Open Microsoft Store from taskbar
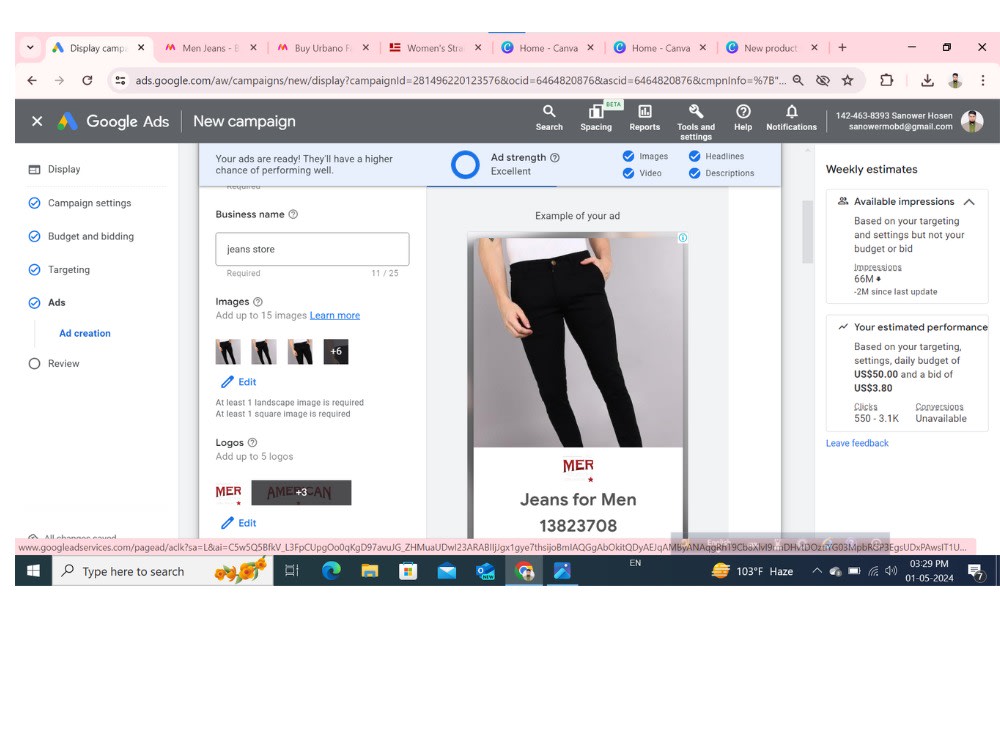 pyautogui.click(x=408, y=571)
